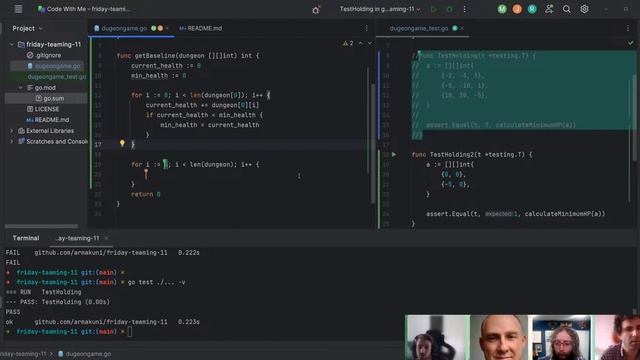Image resolution: width=640 pixels, height=360 pixels.
Task: Close the terminal session tab
Action: tap(107, 238)
